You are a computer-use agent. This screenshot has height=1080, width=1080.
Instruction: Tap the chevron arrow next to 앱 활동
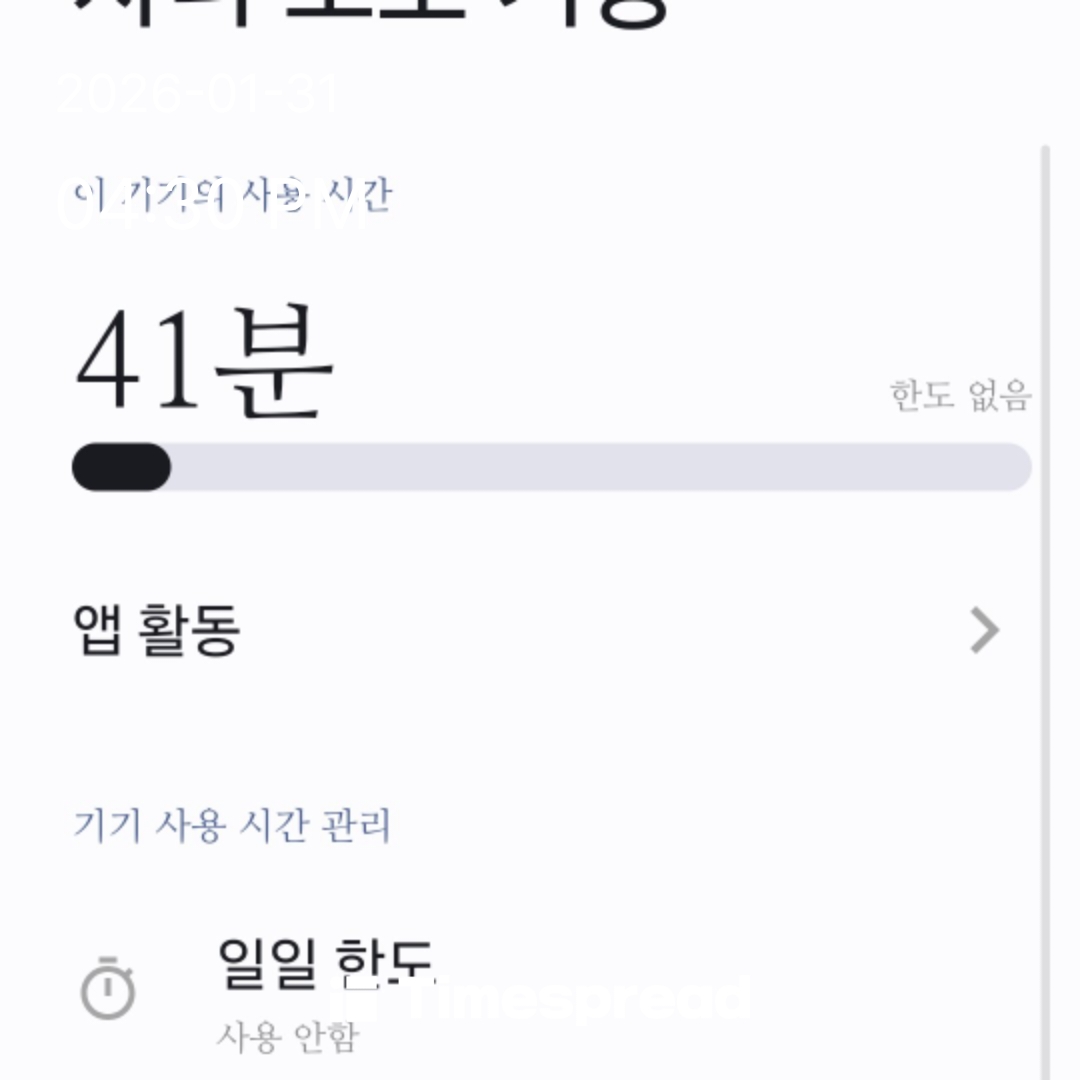coord(985,631)
